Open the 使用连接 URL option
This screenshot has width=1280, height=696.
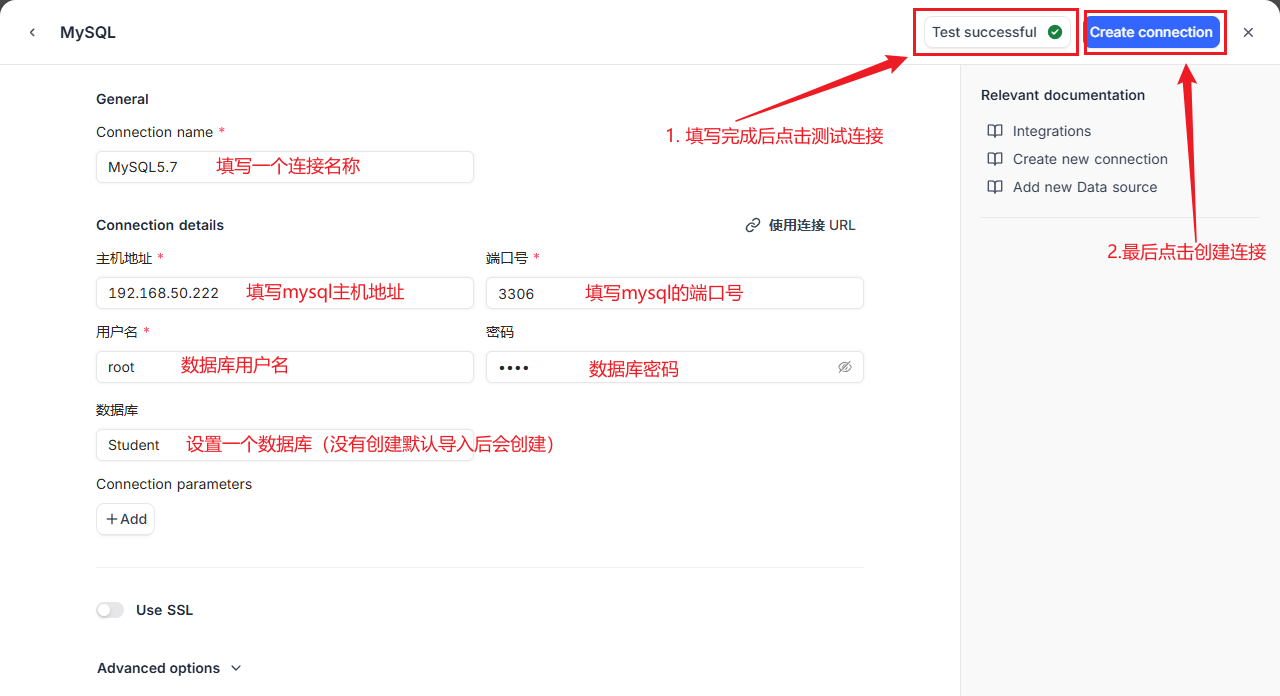801,225
